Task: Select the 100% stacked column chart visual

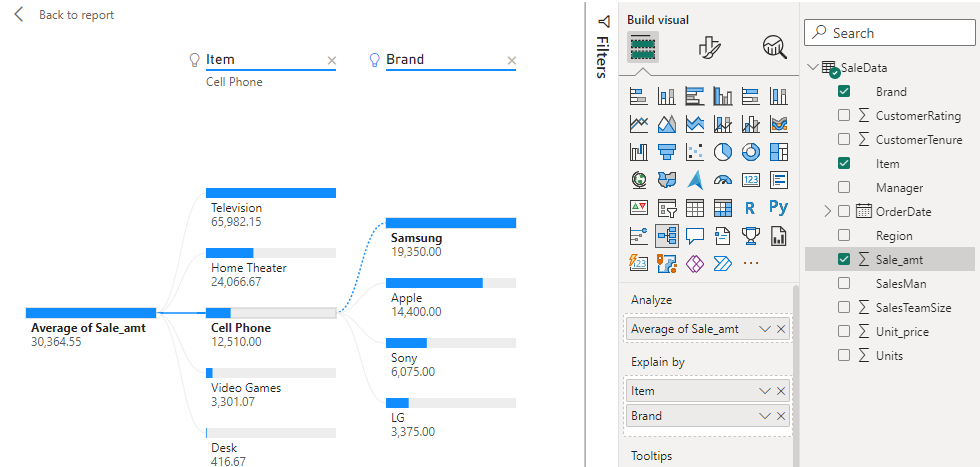Action: (x=779, y=96)
